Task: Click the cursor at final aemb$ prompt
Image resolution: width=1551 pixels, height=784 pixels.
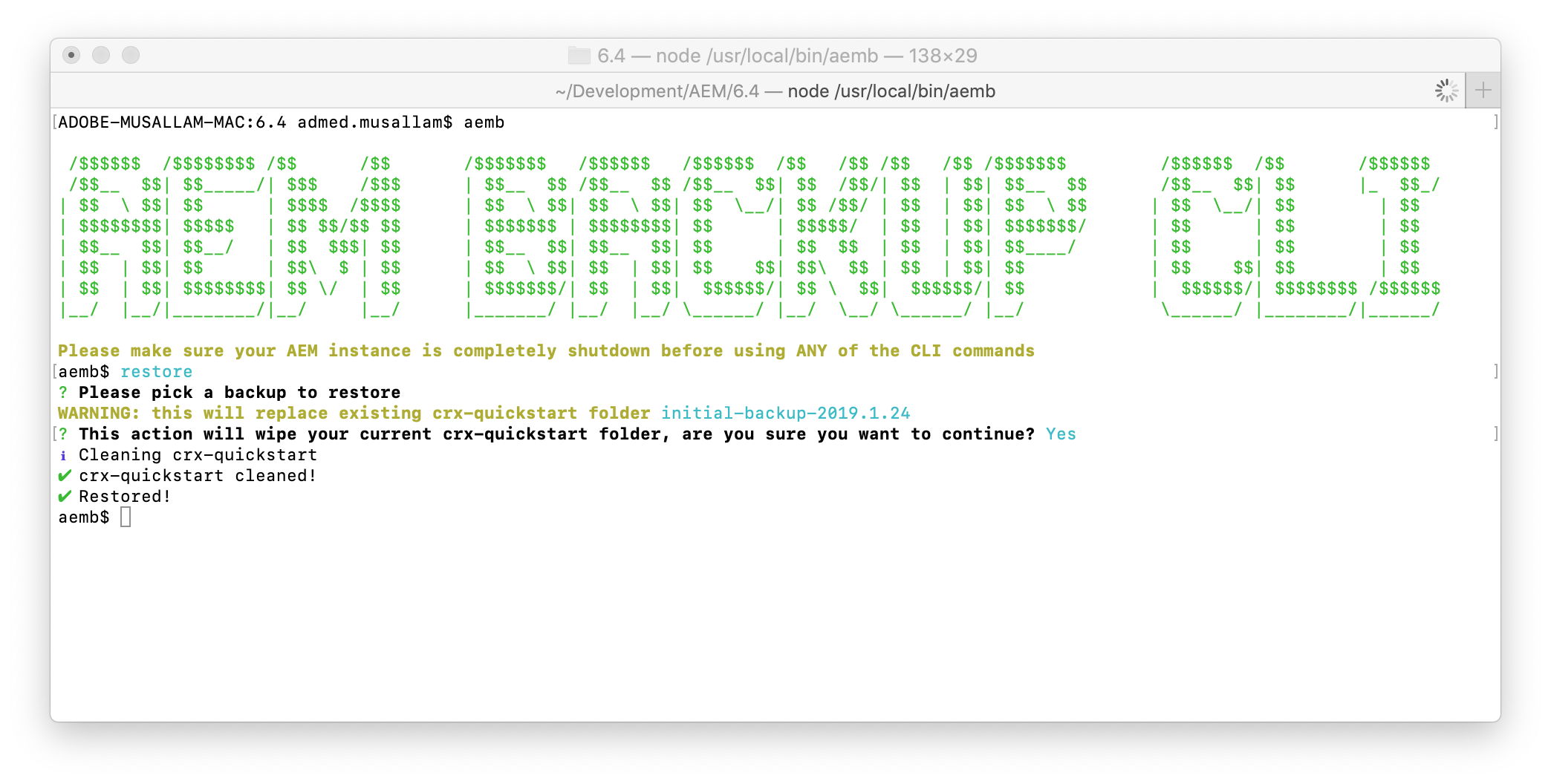Action: 126,517
